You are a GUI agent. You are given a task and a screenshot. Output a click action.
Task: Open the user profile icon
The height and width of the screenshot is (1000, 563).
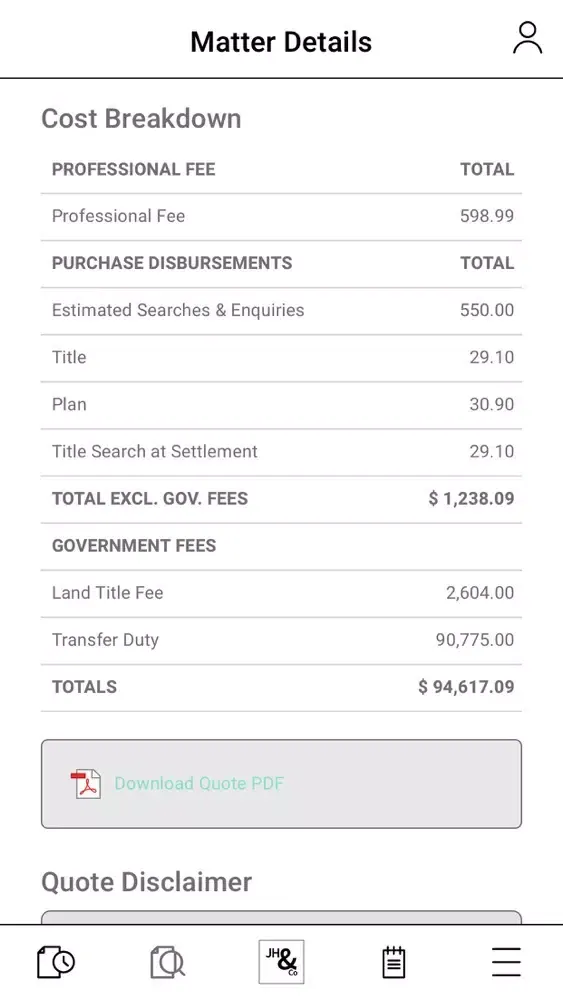[x=527, y=38]
